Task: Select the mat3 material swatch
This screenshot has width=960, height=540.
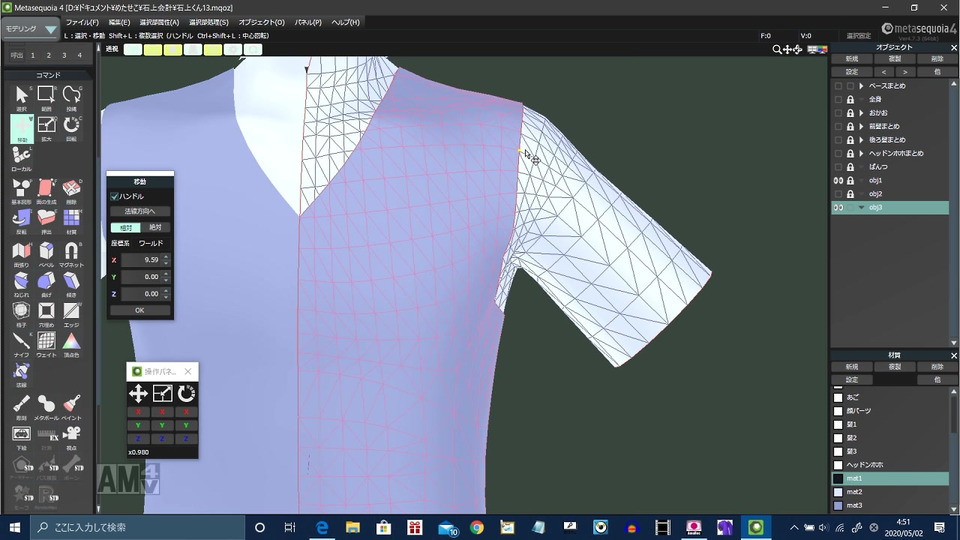Action: [839, 506]
